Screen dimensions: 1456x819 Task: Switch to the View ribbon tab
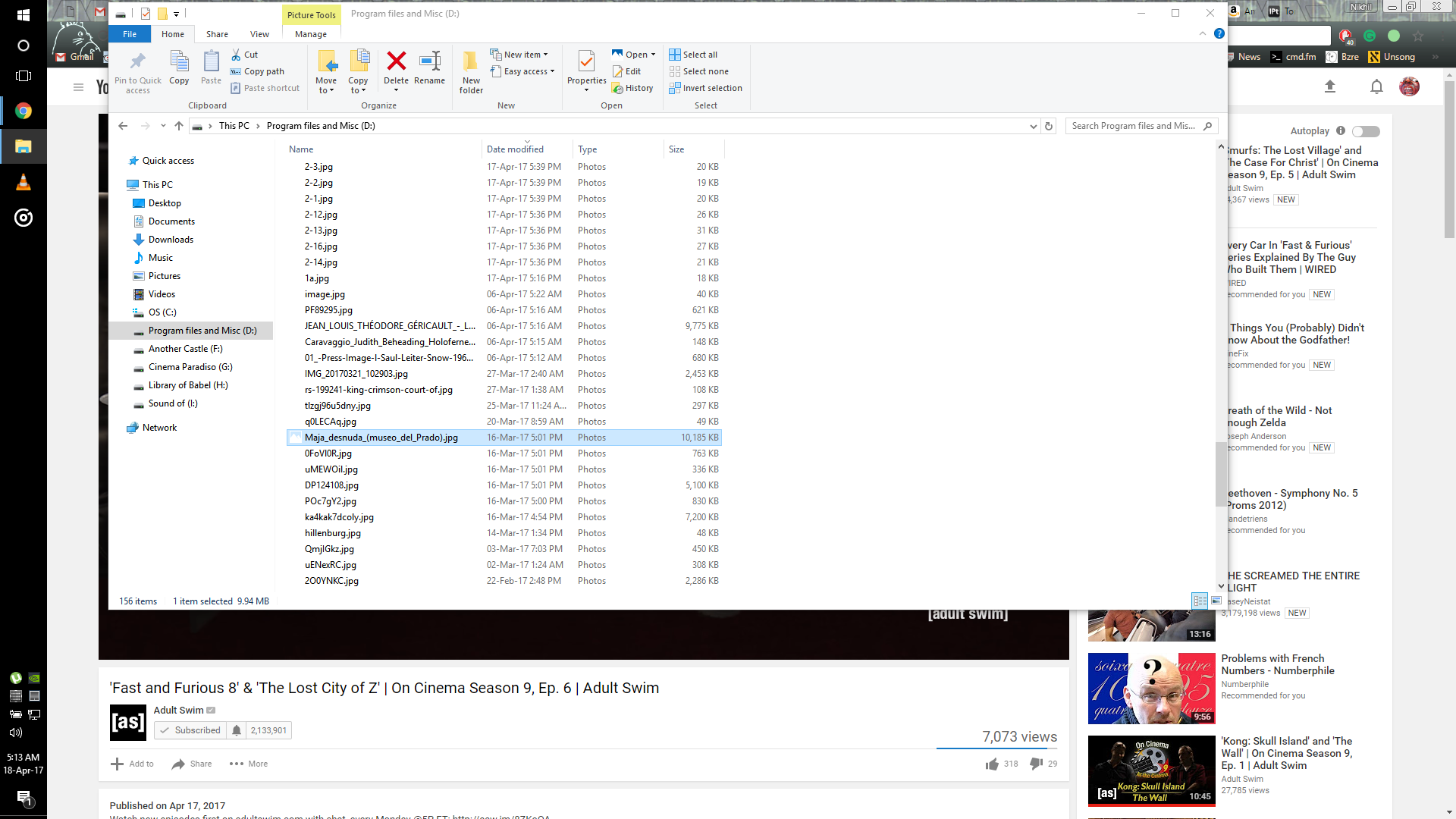(259, 34)
